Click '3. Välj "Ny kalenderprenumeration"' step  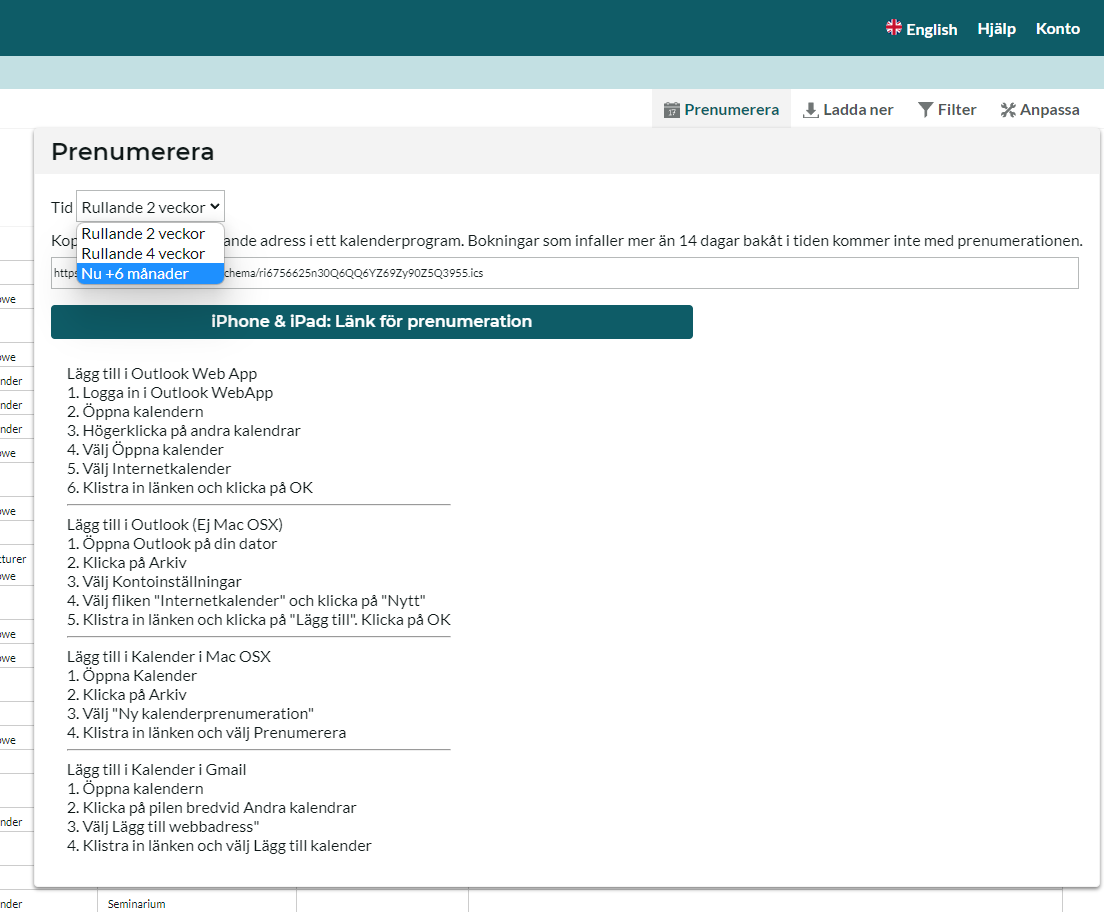(190, 713)
